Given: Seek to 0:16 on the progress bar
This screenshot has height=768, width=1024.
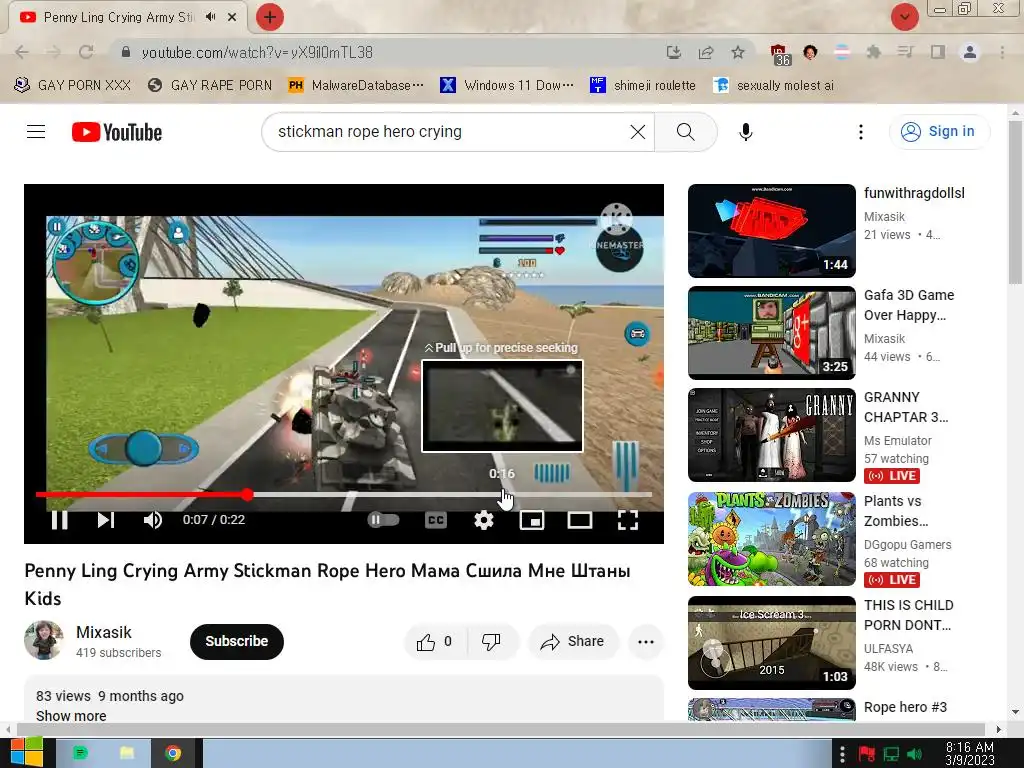Looking at the screenshot, I should 502,494.
